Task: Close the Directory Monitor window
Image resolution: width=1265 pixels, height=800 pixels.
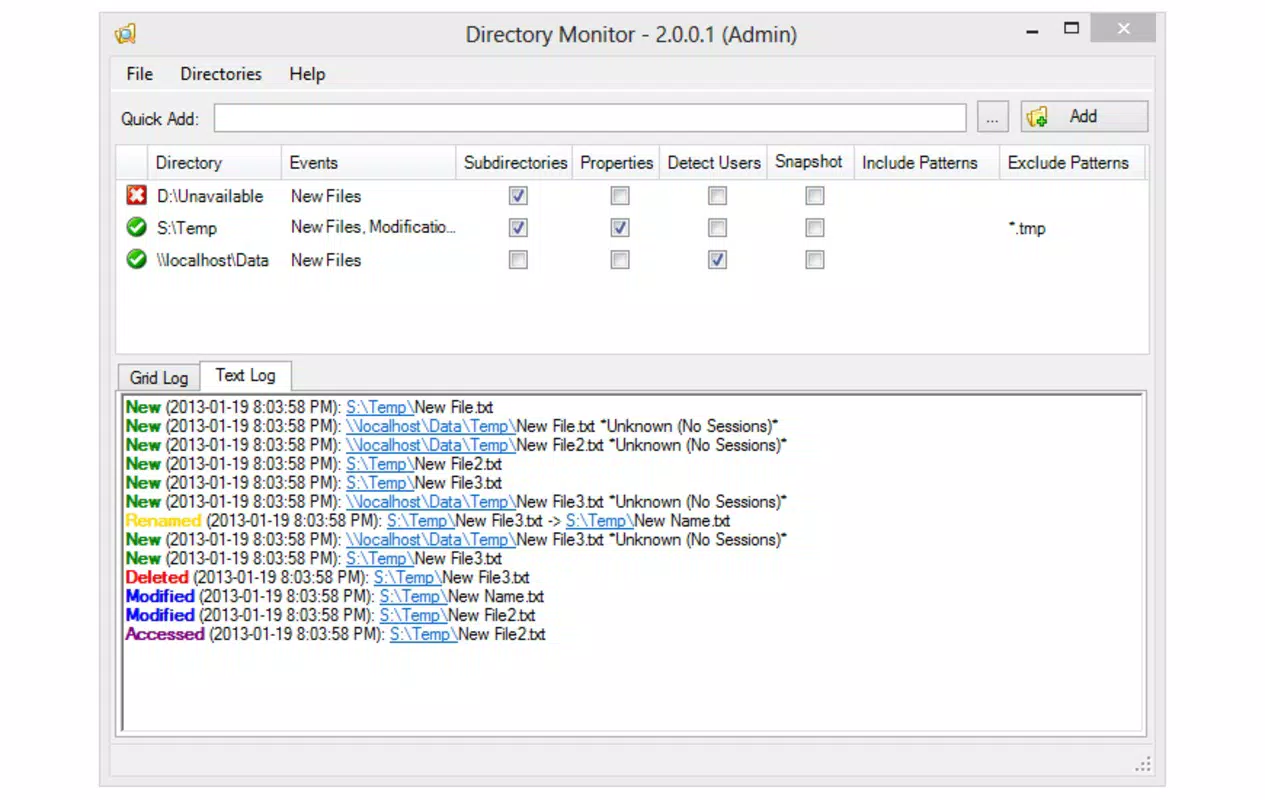Action: tap(1123, 29)
